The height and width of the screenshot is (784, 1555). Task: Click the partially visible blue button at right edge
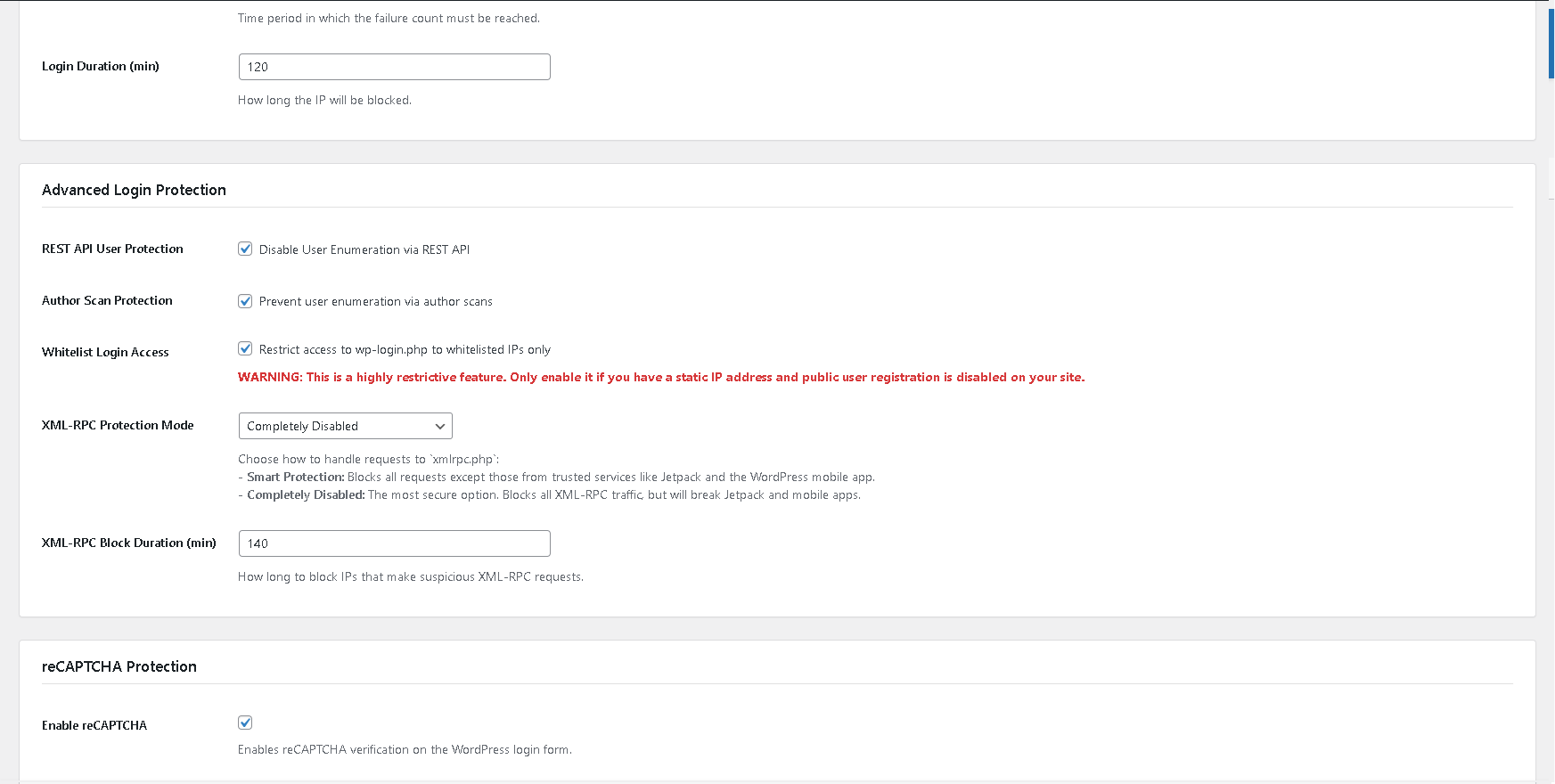coord(1551,45)
